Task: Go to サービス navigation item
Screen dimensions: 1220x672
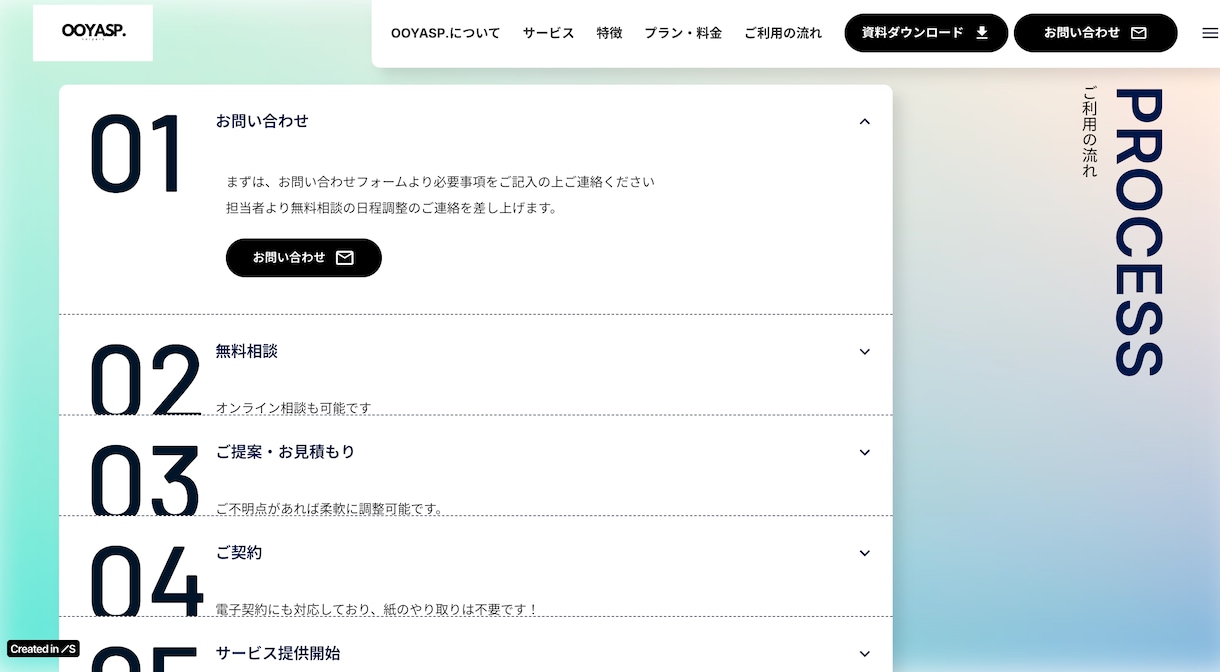Action: pos(549,33)
